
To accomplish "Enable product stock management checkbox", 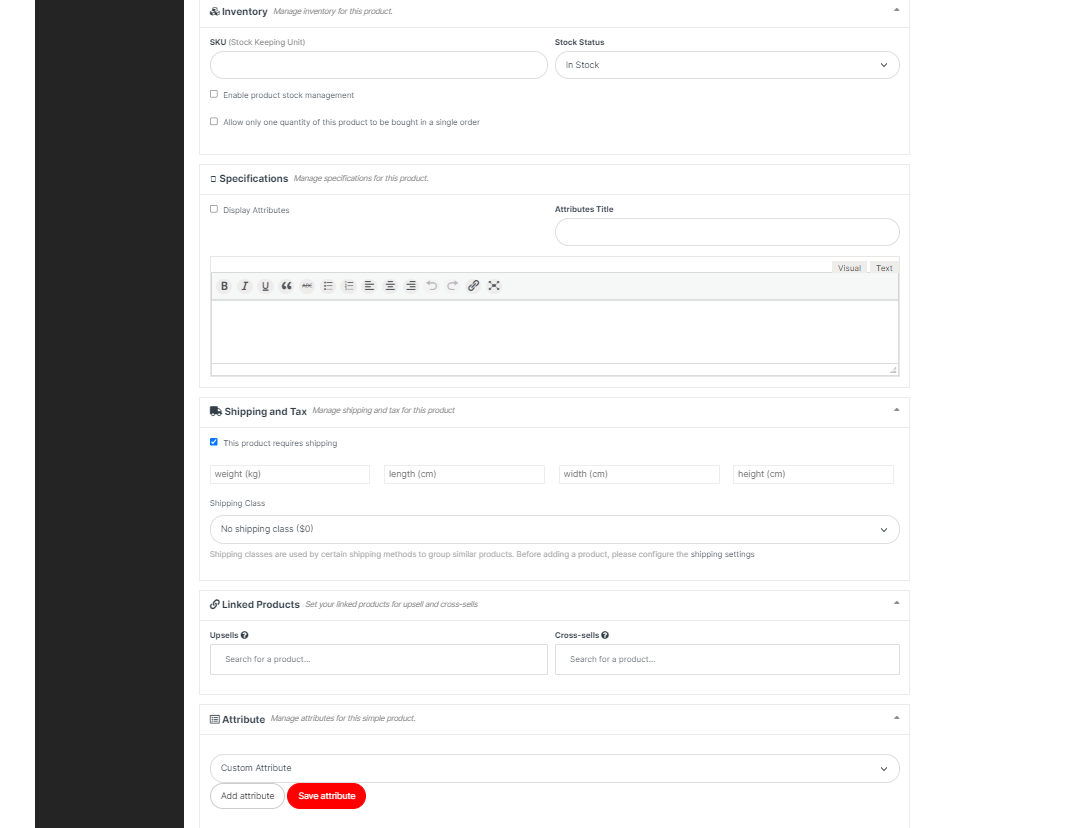I will (214, 95).
